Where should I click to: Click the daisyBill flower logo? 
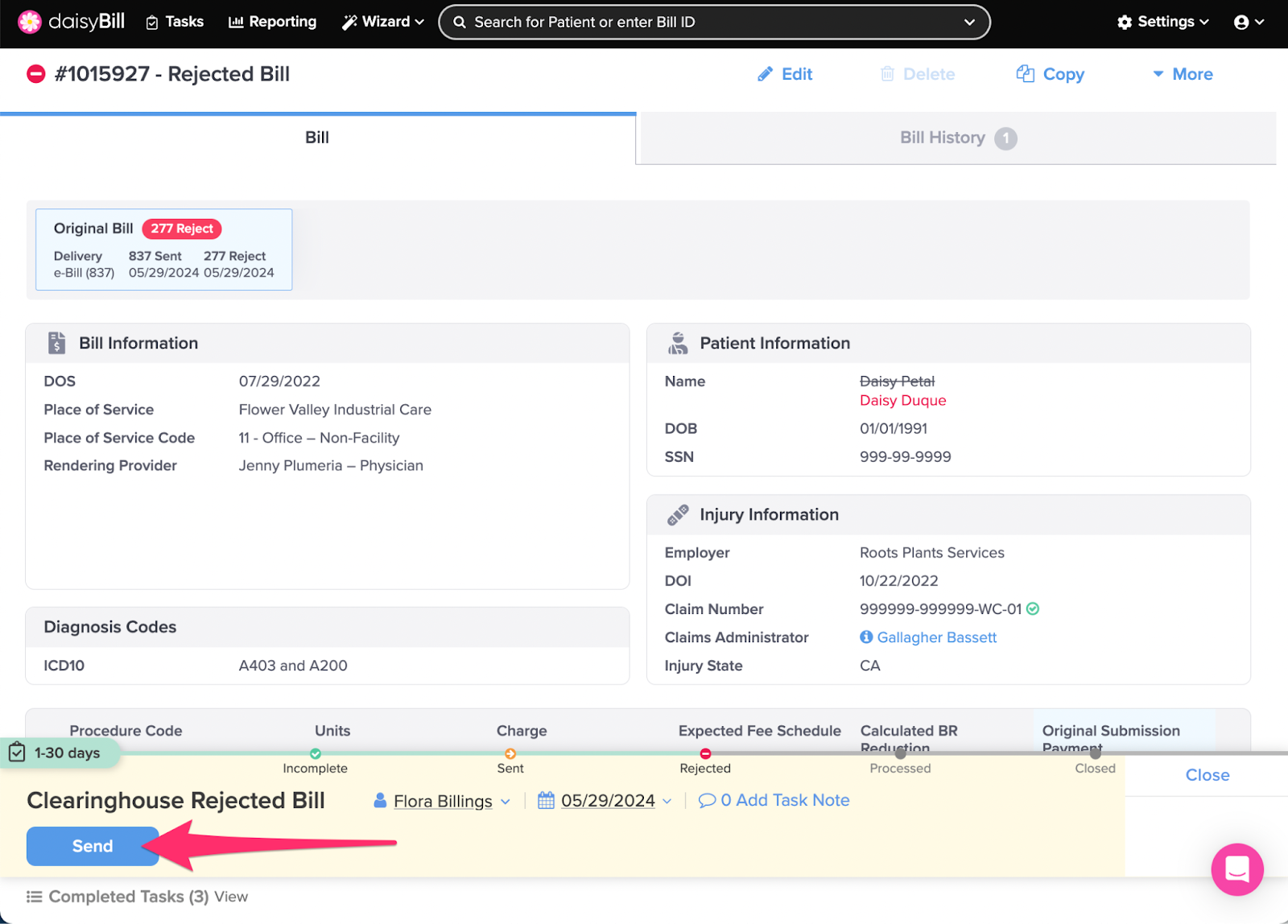click(30, 22)
